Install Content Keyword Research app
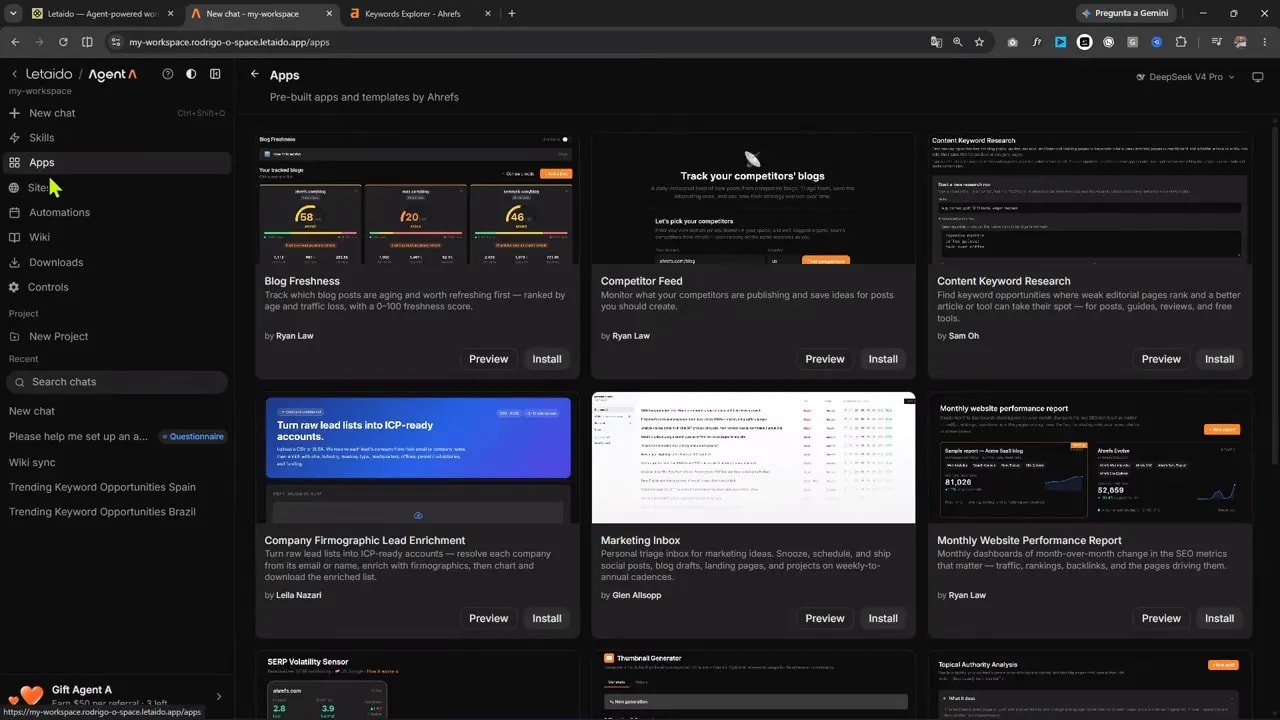 coord(1219,359)
